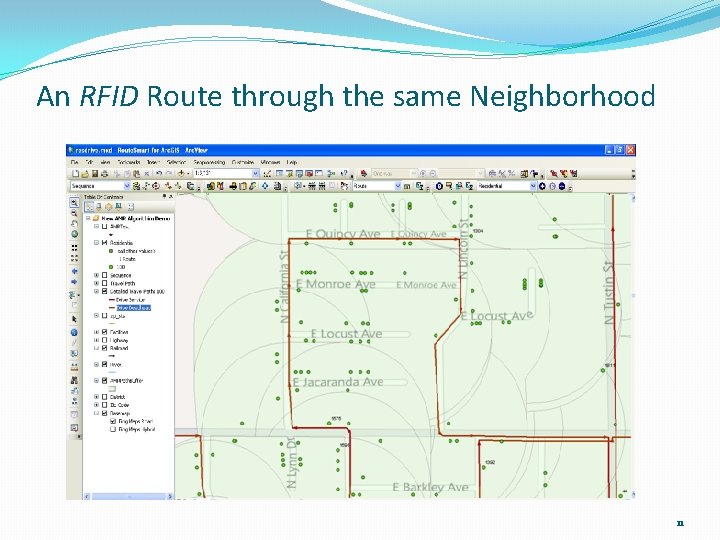Click the blue diamond arrows icon on second toolbar

(x=265, y=186)
